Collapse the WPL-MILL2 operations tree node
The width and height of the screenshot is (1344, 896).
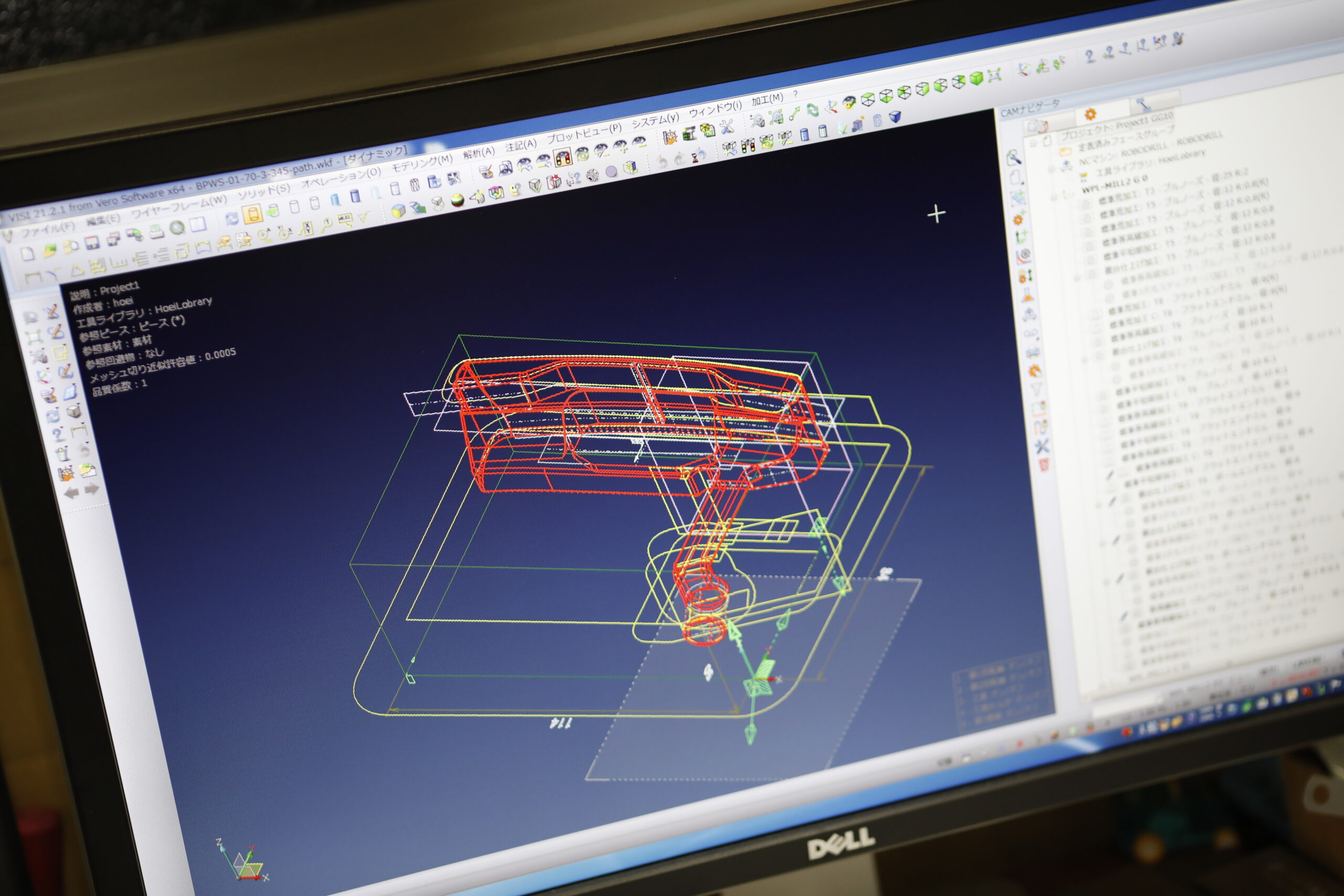[1054, 198]
